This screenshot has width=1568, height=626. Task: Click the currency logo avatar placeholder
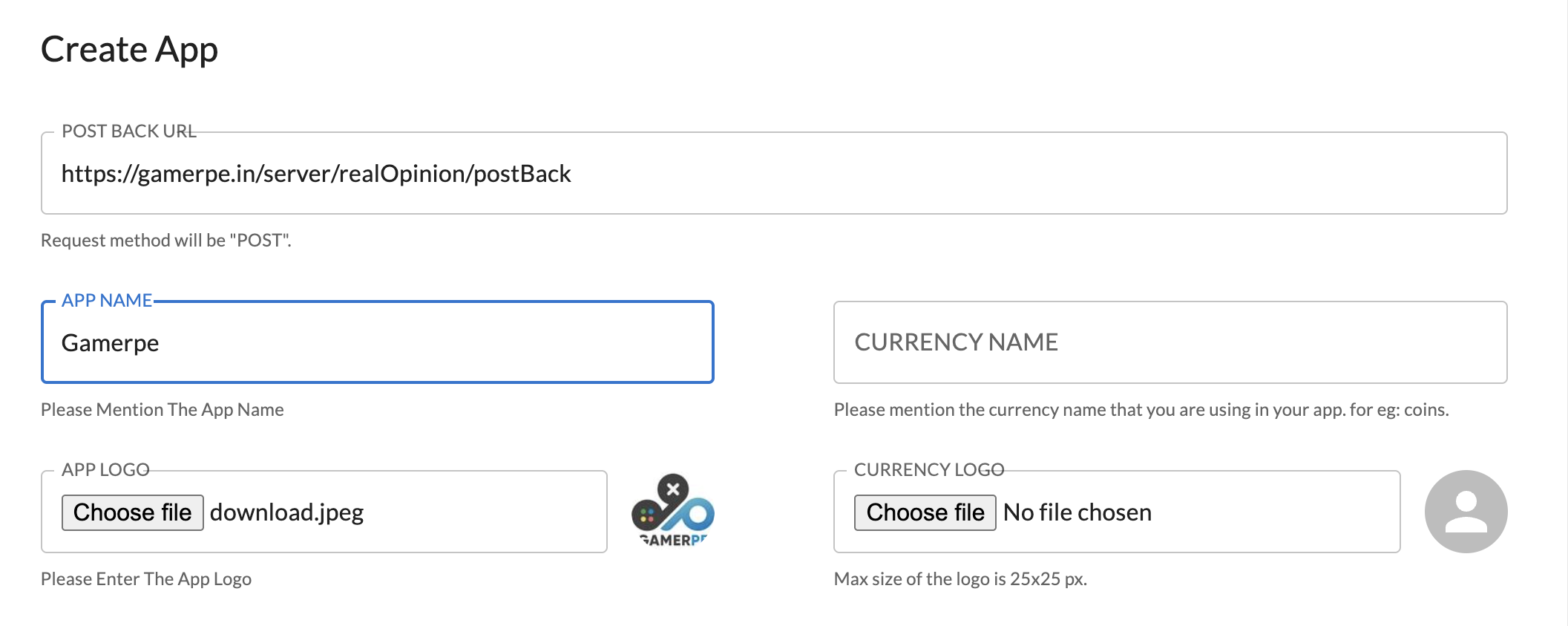click(1466, 512)
